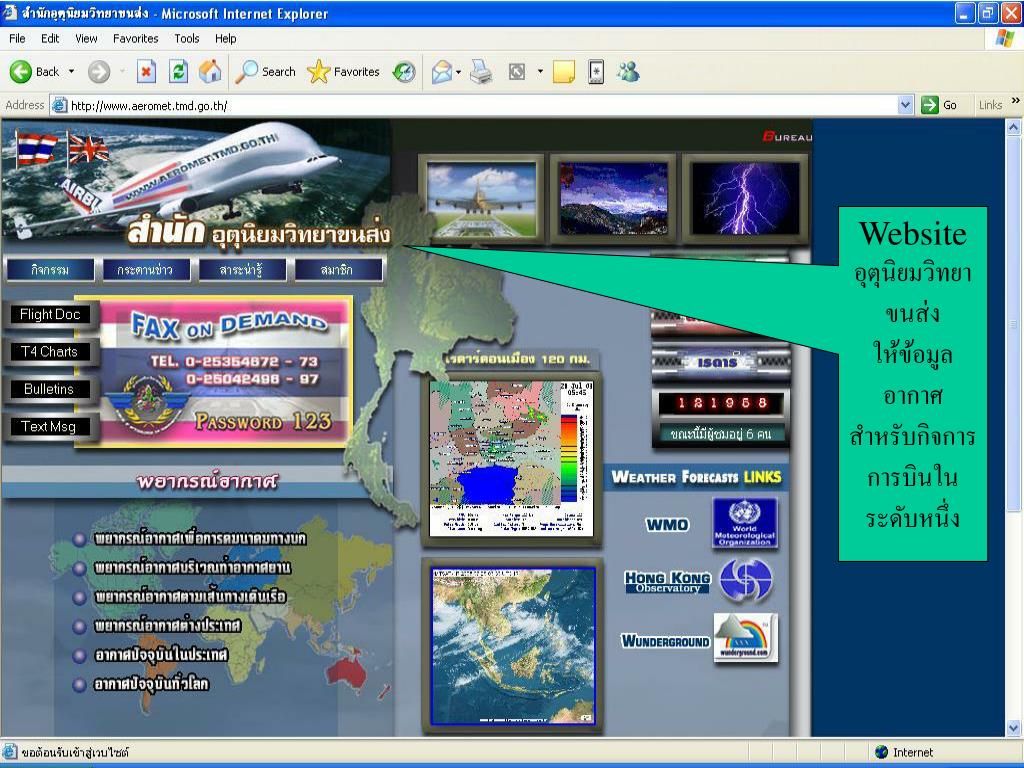1024x768 pixels.
Task: Expand the address bar dropdown arrow
Action: pyautogui.click(x=905, y=105)
